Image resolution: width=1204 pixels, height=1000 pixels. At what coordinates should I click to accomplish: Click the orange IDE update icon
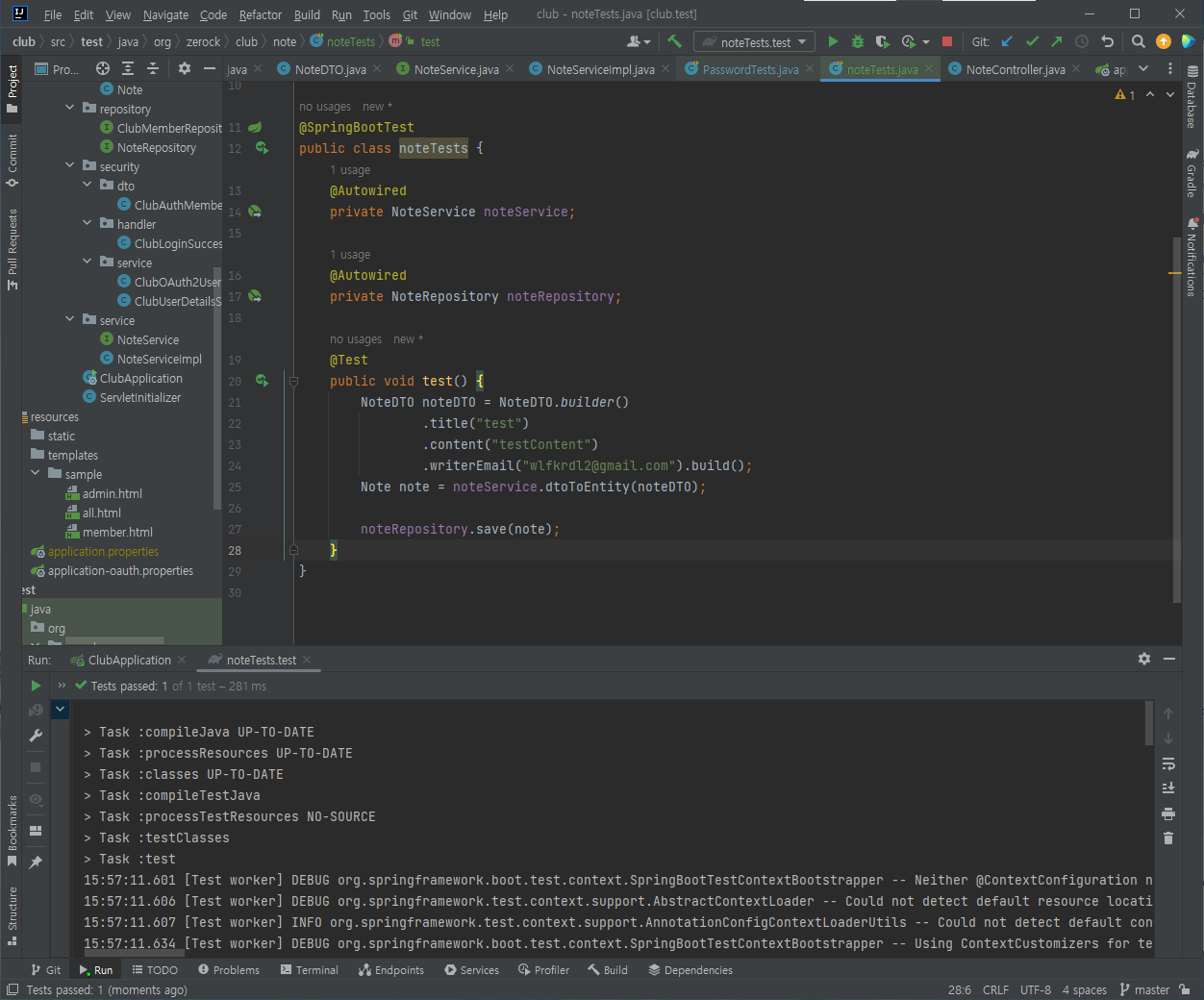(x=1164, y=41)
